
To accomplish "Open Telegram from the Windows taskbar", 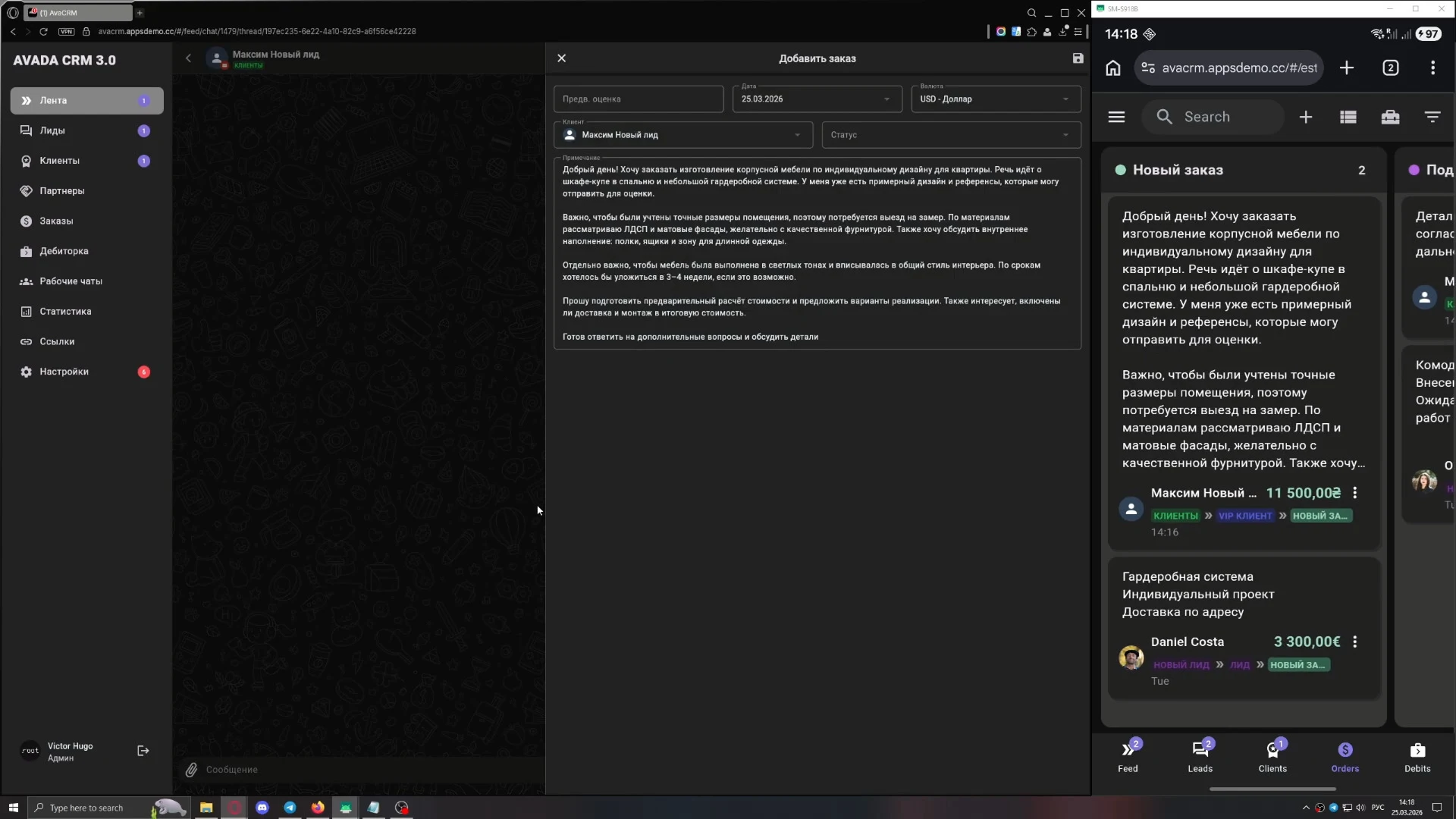I will pyautogui.click(x=290, y=808).
